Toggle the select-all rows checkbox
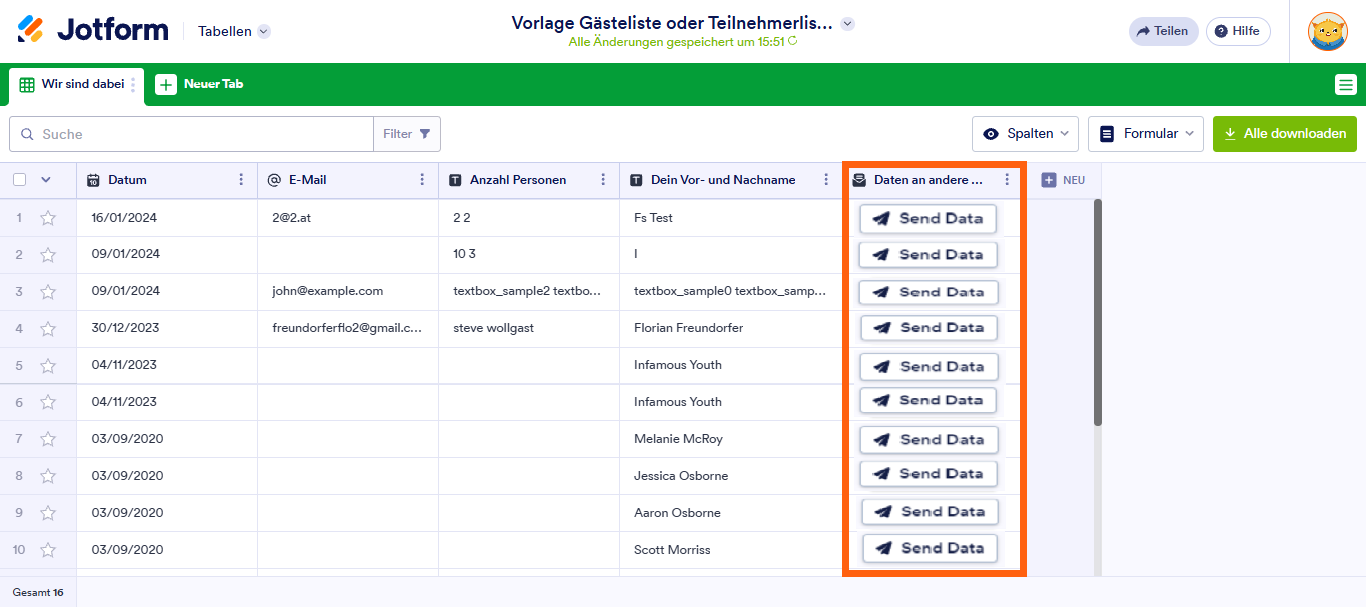The height and width of the screenshot is (607, 1366). point(20,180)
